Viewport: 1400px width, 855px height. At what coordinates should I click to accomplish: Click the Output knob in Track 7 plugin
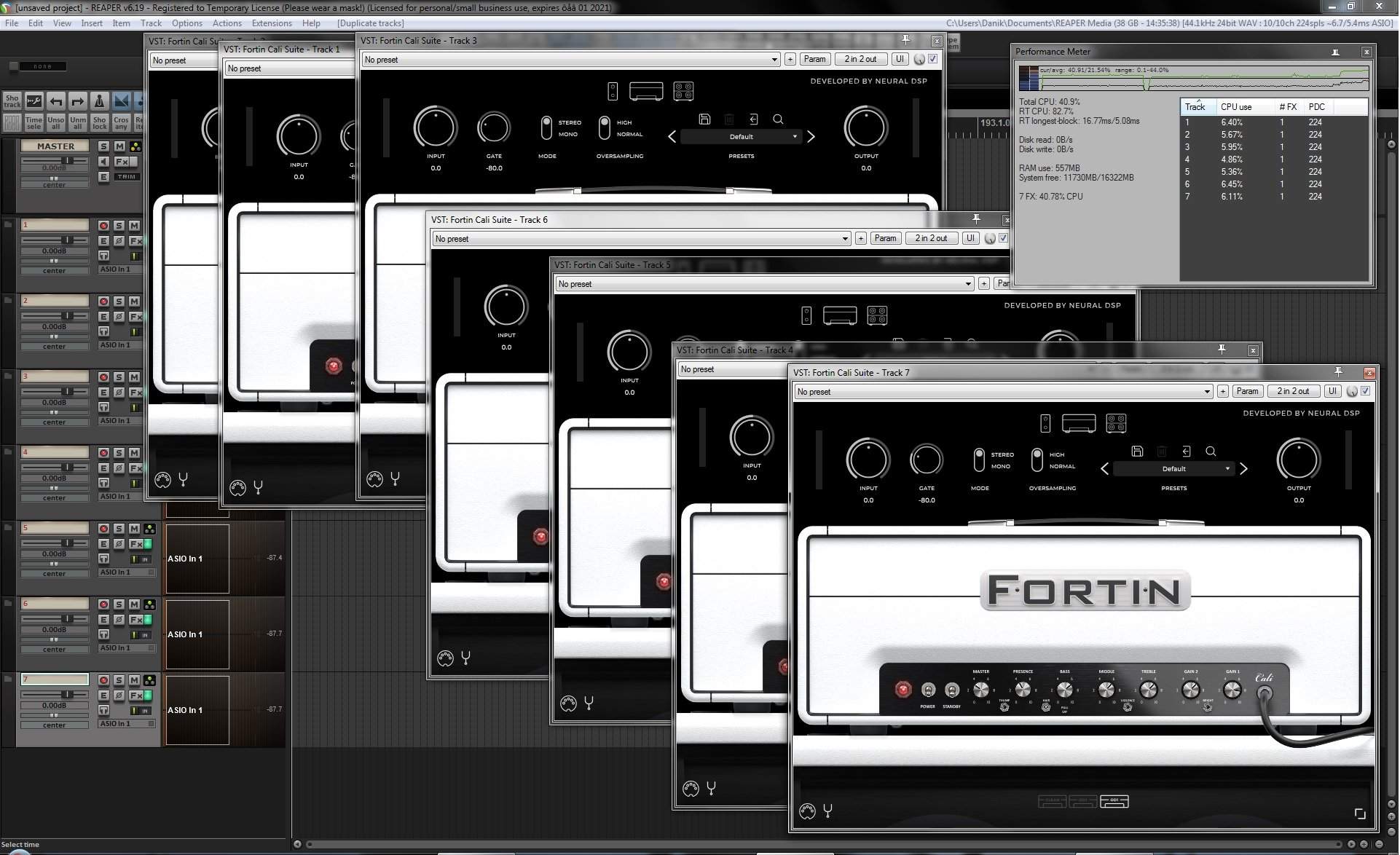click(x=1298, y=460)
